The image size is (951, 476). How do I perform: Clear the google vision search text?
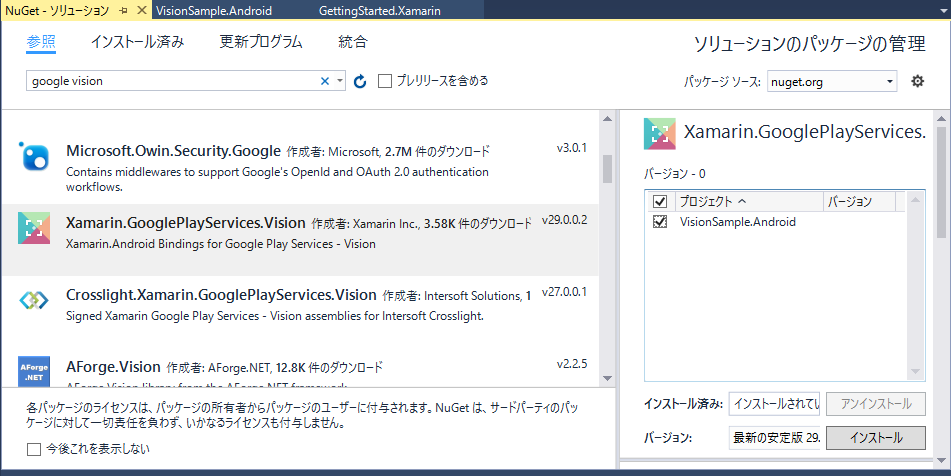point(324,81)
